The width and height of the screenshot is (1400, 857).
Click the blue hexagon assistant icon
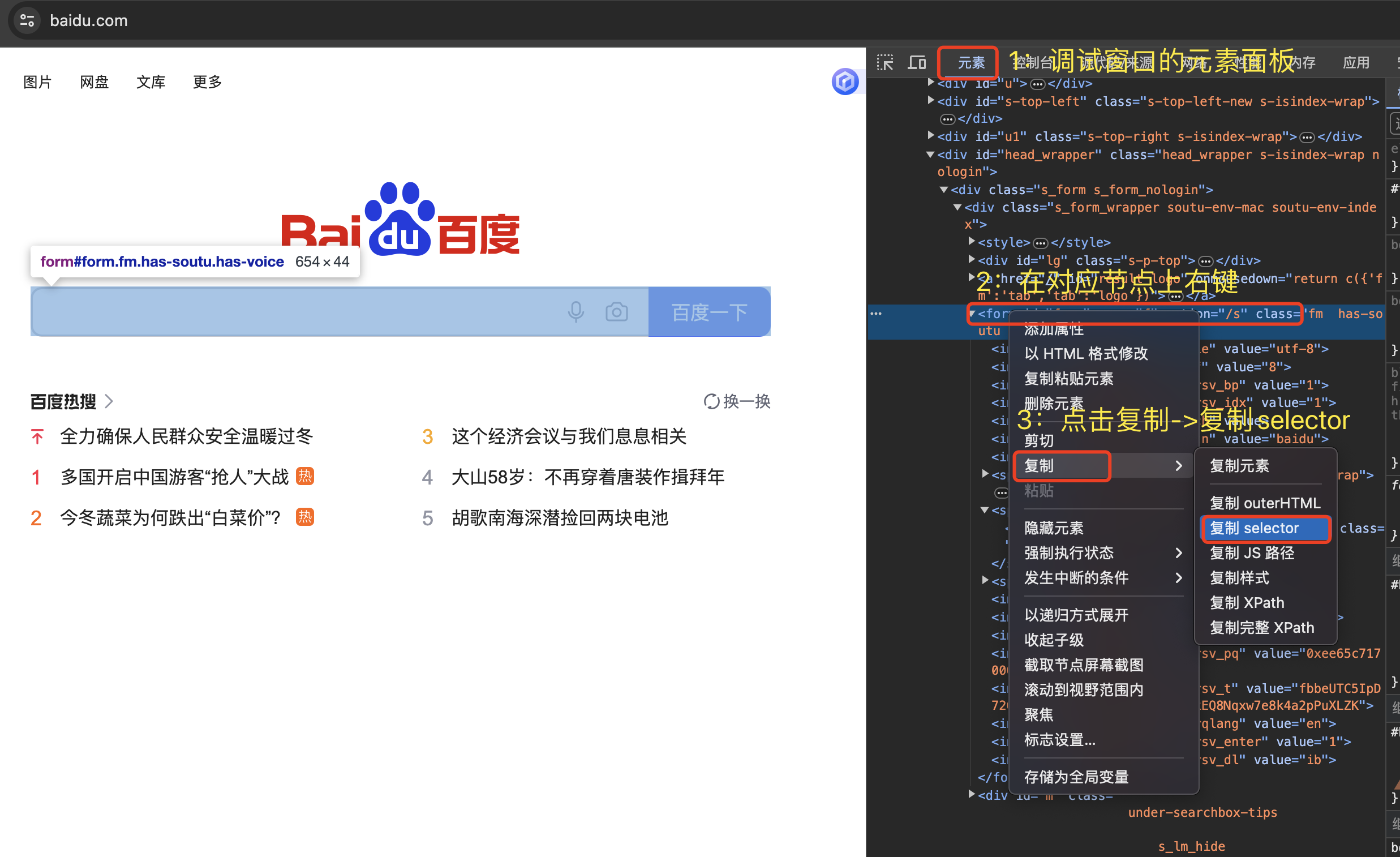click(x=845, y=82)
